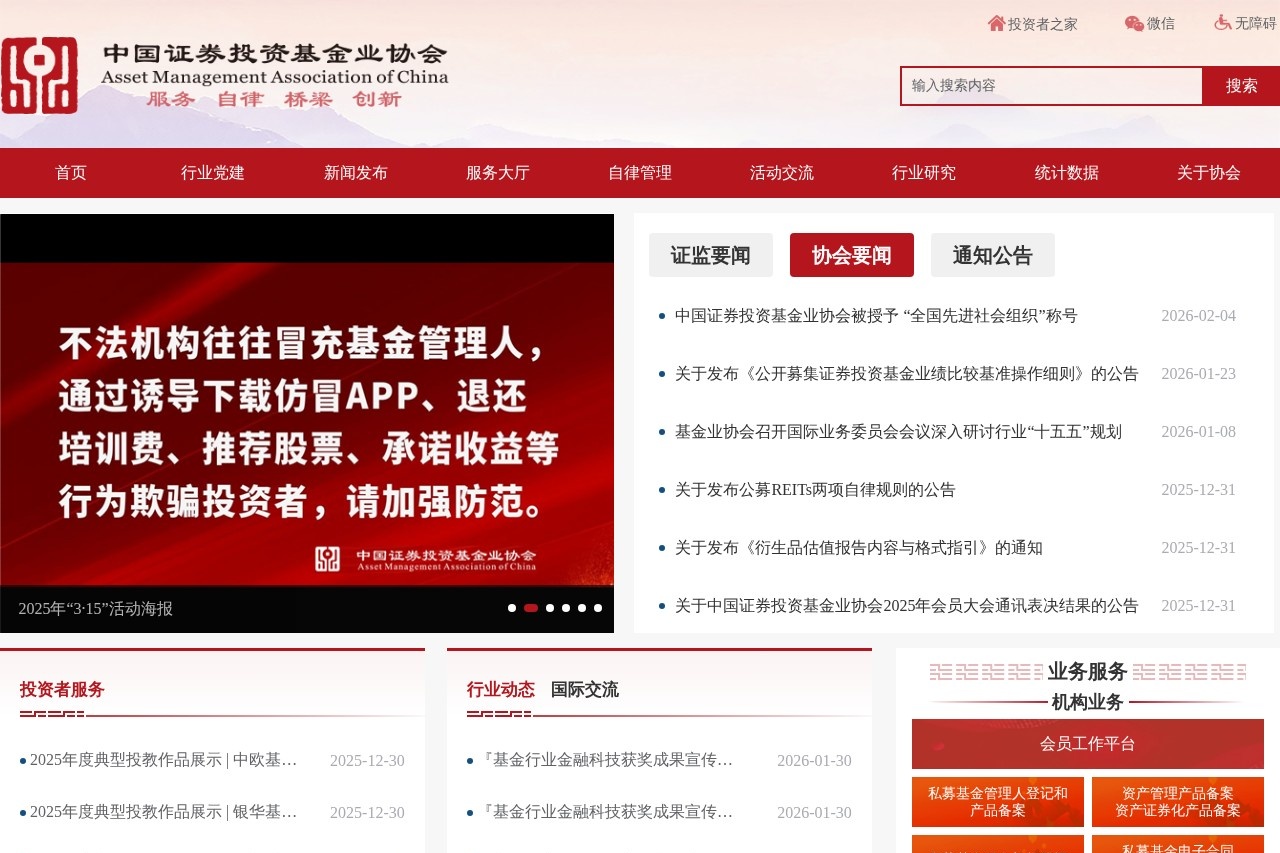Viewport: 1280px width, 853px height.
Task: Focus the 输入搜索内容 search field
Action: point(1051,86)
